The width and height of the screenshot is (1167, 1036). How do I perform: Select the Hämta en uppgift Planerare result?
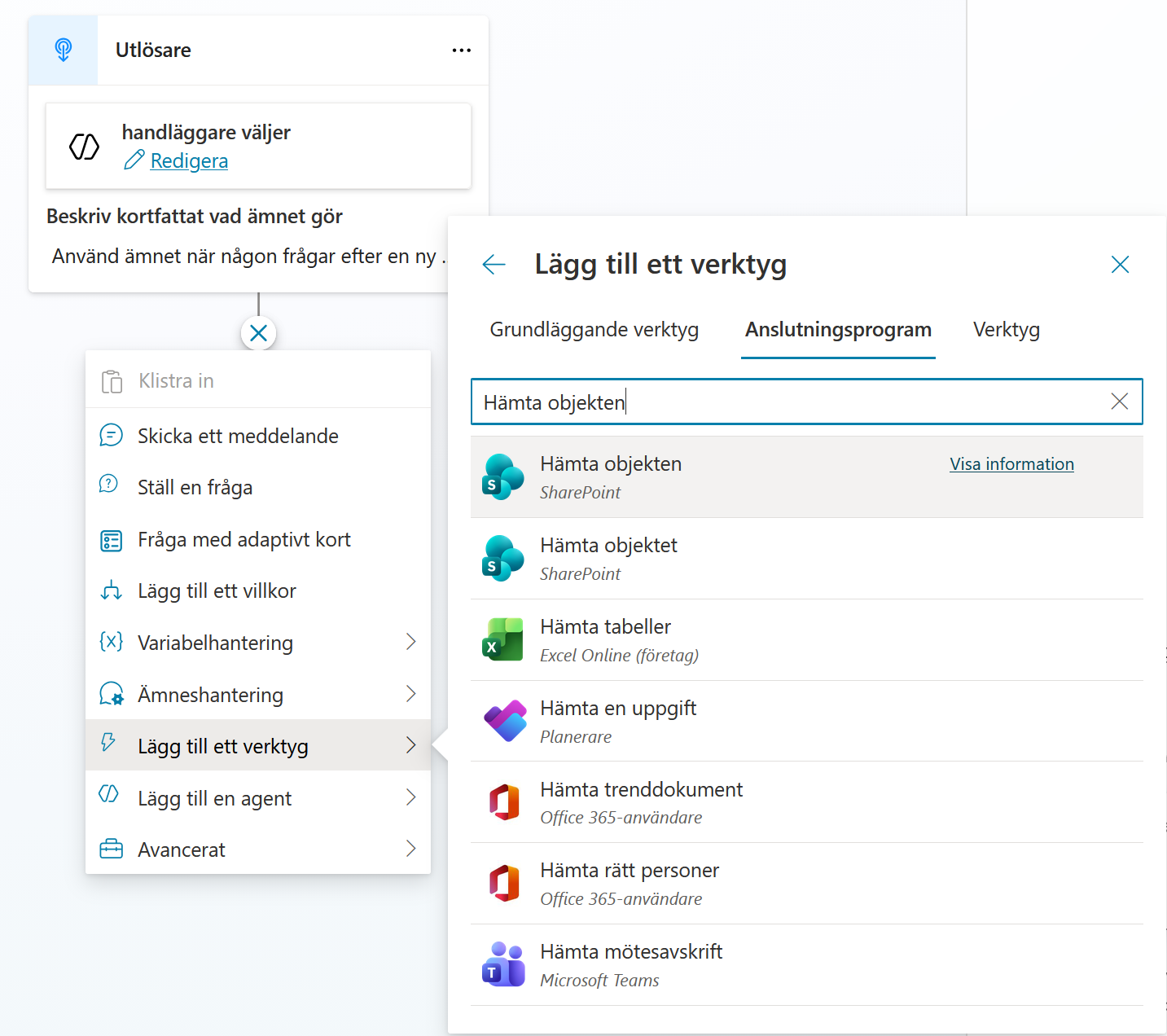pyautogui.click(x=807, y=721)
